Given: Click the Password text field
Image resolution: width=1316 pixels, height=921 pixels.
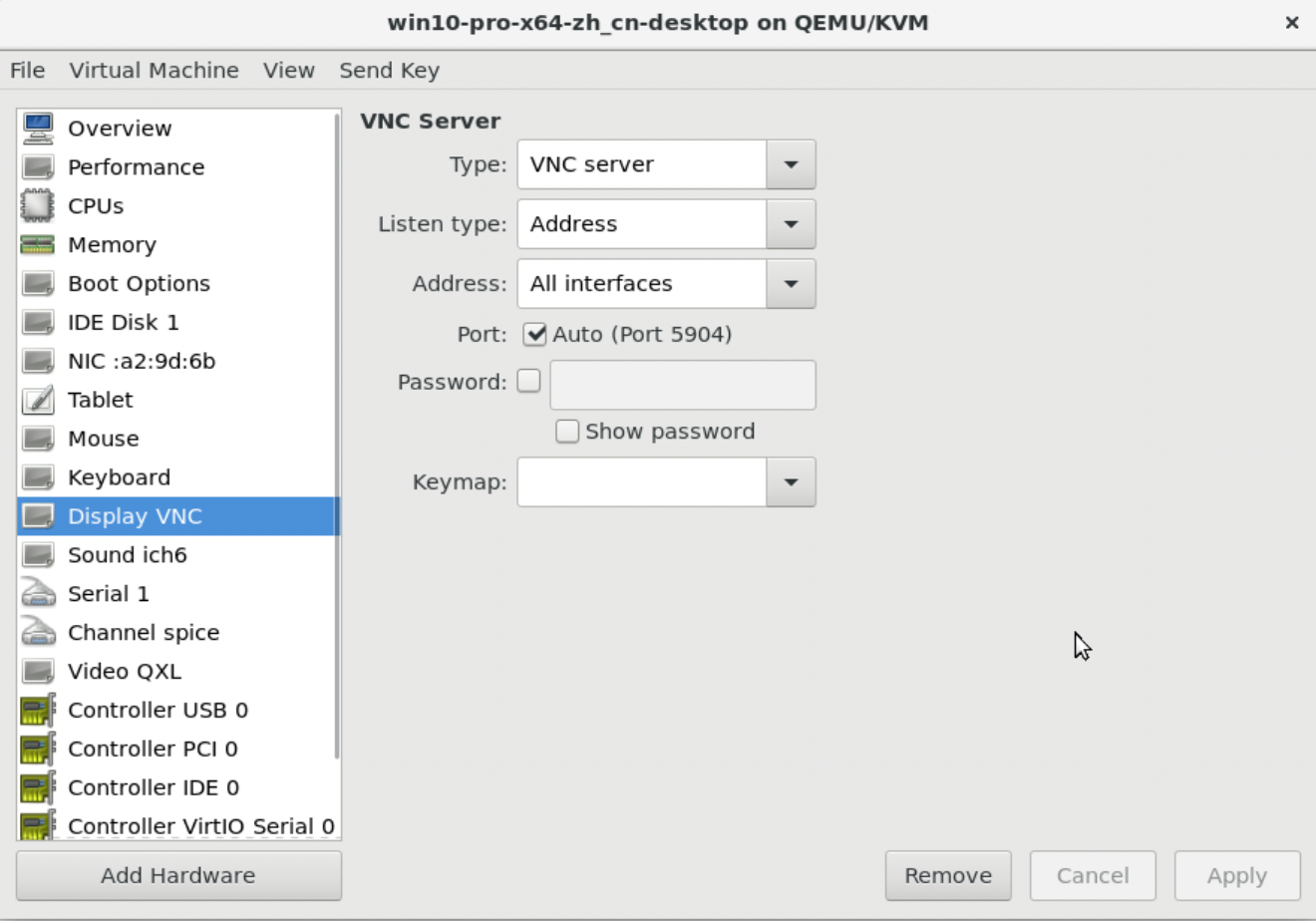Looking at the screenshot, I should [x=683, y=385].
